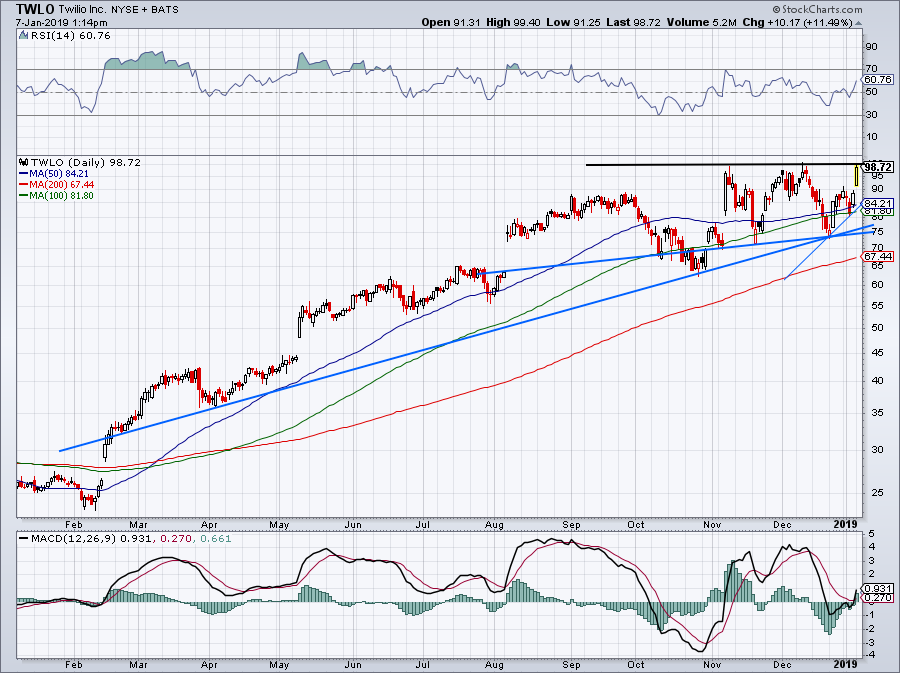Click the 84.21 MA(50) price tag
The height and width of the screenshot is (673, 900).
point(878,204)
